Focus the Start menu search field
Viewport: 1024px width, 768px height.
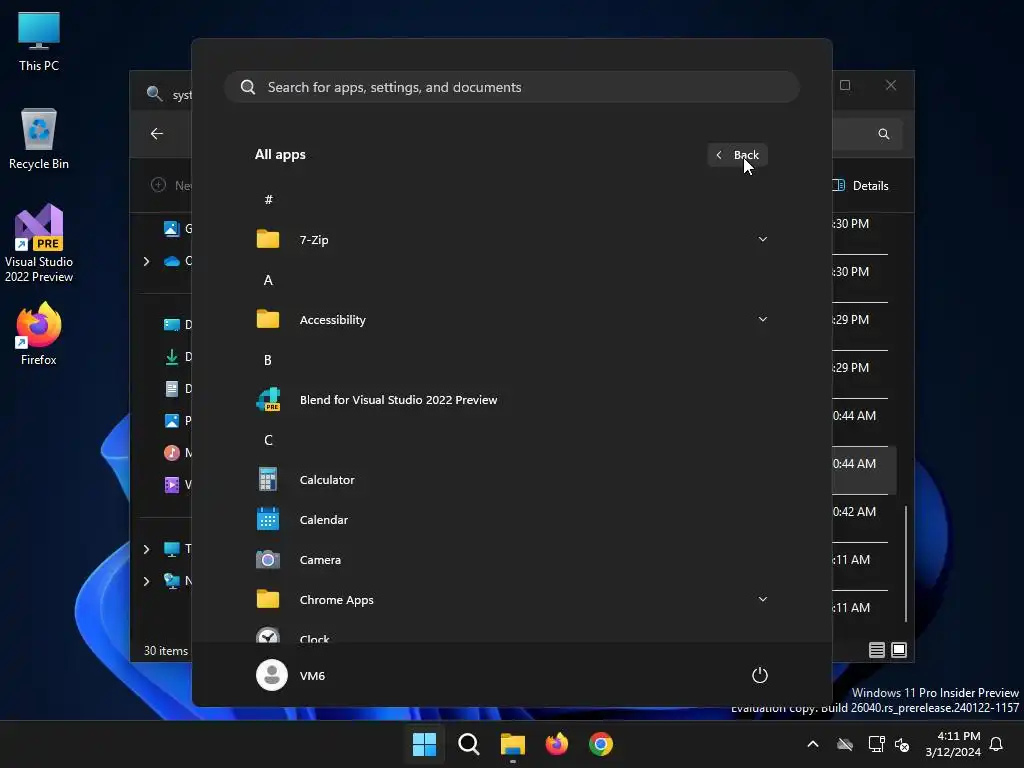click(512, 87)
